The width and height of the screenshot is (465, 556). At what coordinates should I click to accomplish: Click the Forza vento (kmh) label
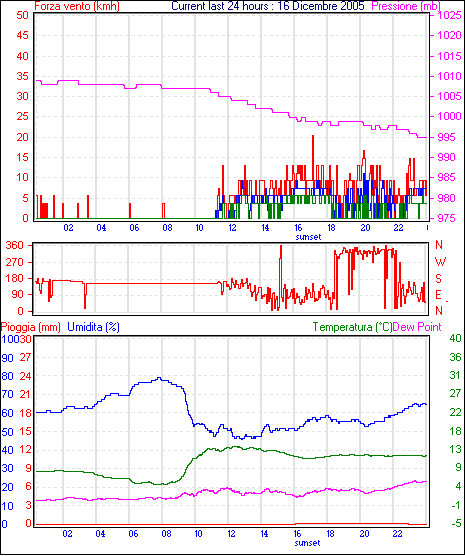coord(77,6)
